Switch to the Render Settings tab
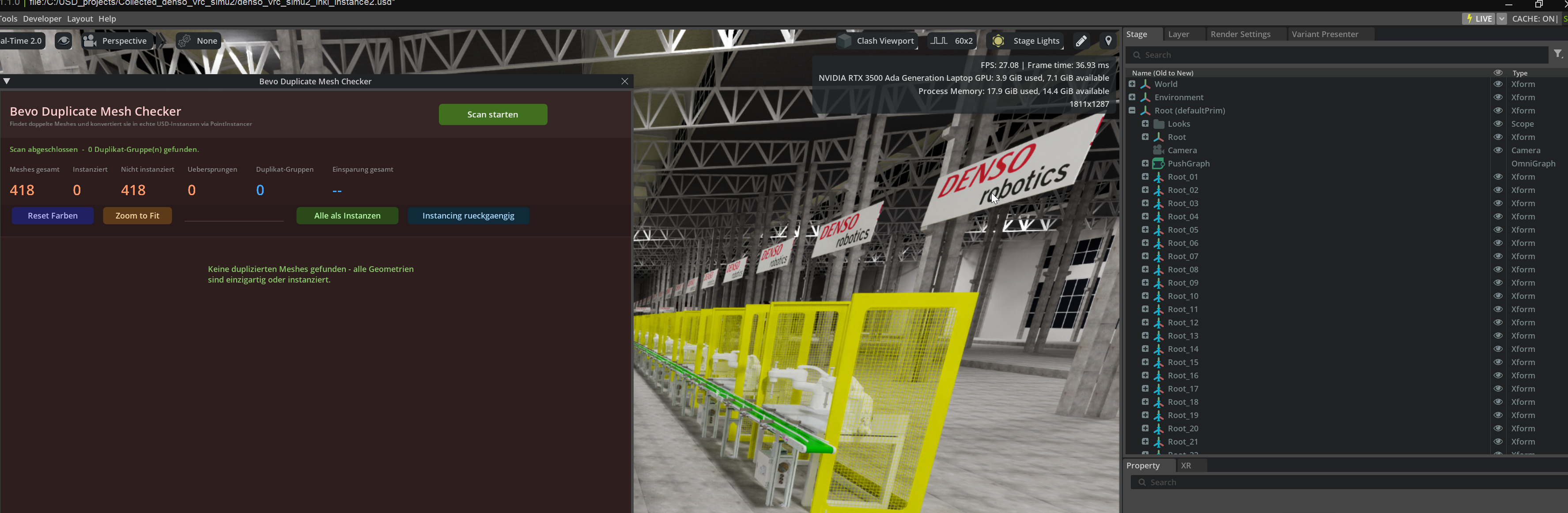Image resolution: width=1568 pixels, height=513 pixels. click(x=1240, y=34)
